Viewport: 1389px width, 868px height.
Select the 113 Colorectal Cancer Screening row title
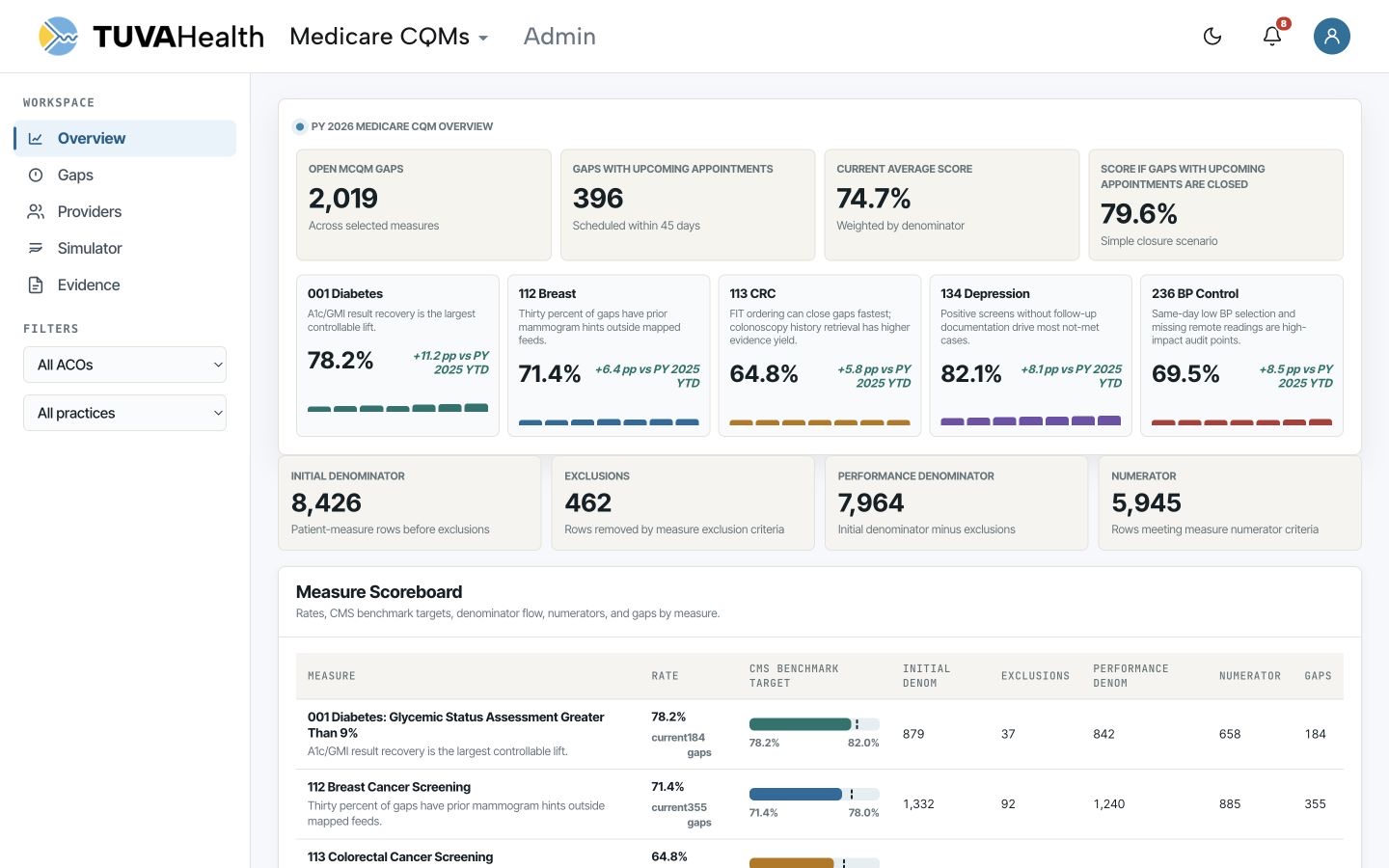[400, 856]
